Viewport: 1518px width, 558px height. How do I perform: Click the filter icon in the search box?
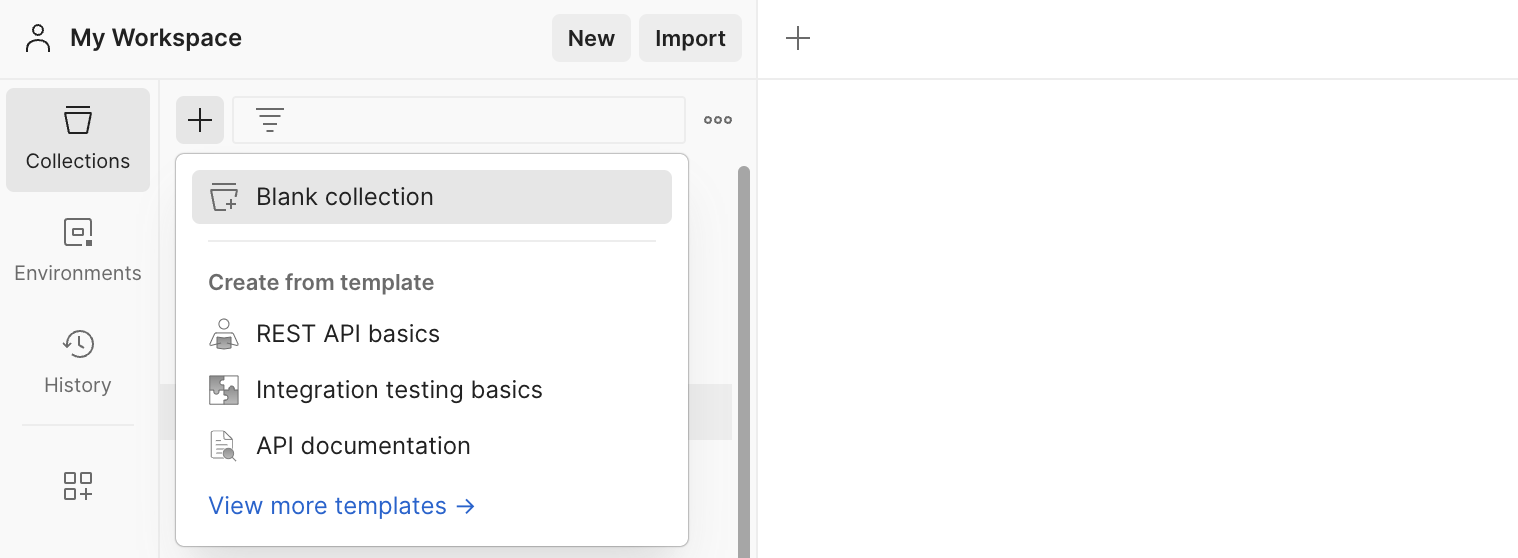tap(270, 120)
